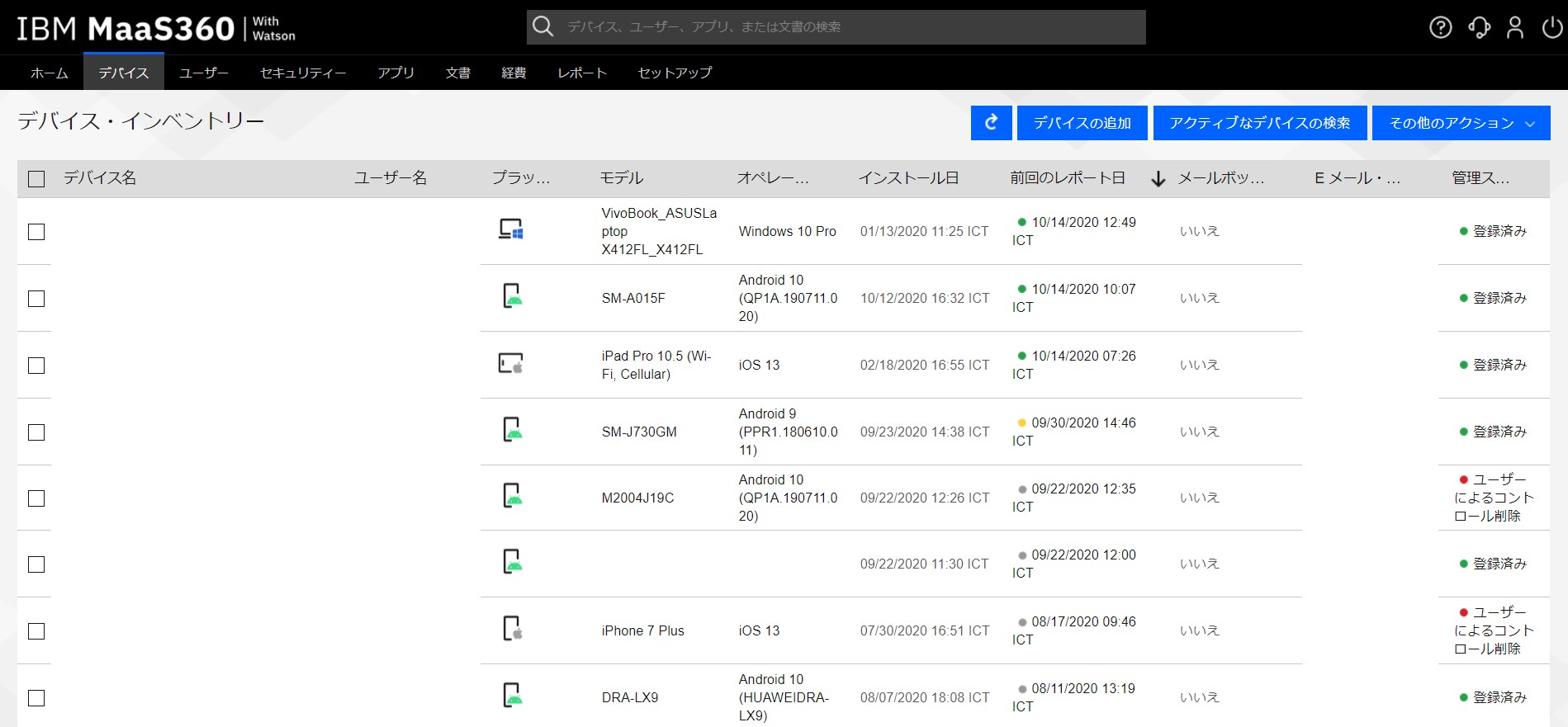
Task: Sort by オペレーティング column header
Action: 773,178
